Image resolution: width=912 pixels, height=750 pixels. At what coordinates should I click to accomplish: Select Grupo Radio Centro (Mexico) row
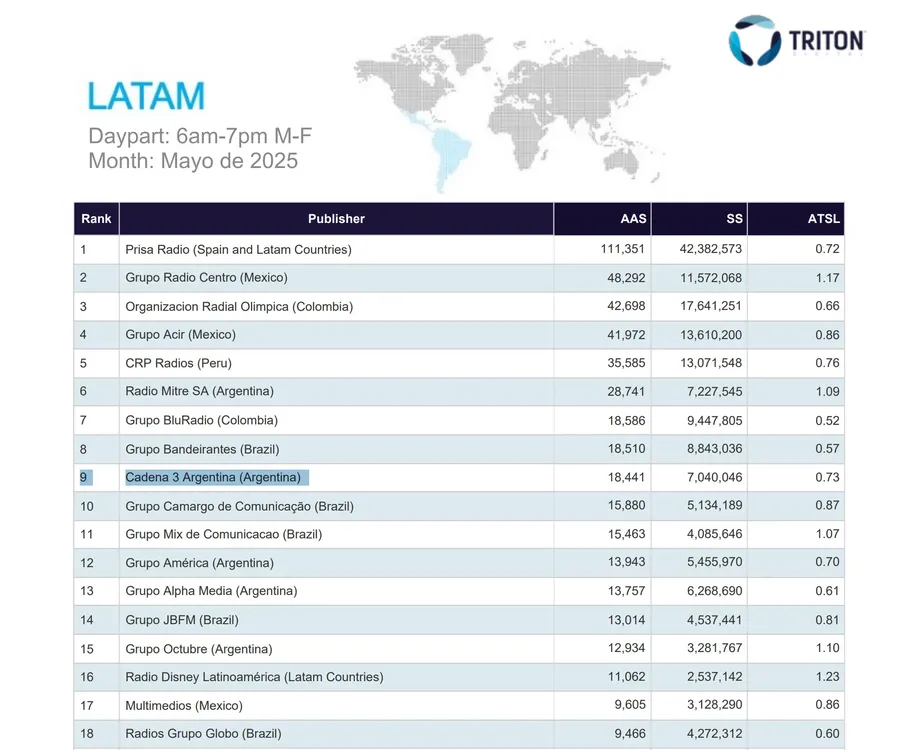coord(206,278)
